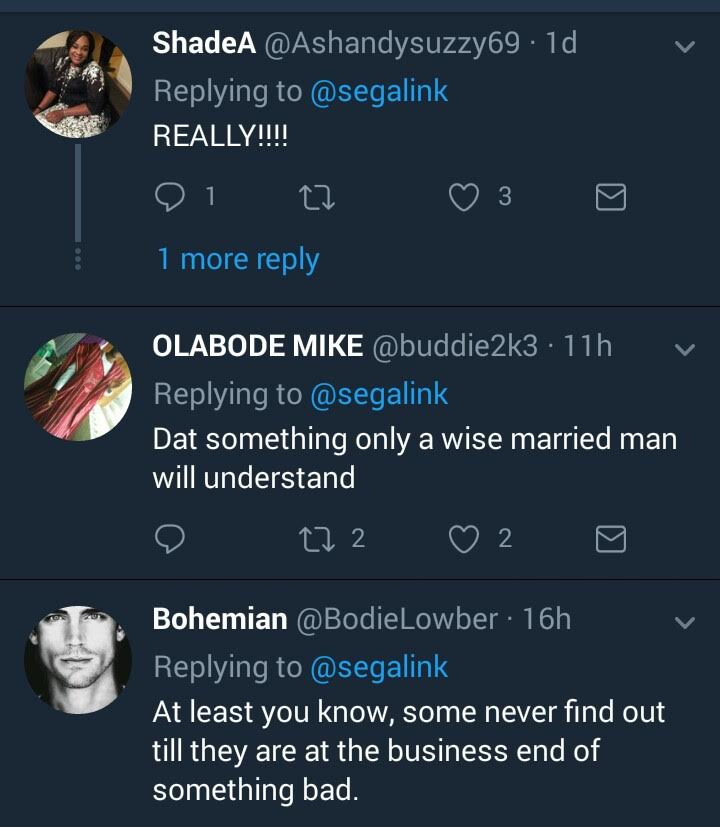Viewport: 720px width, 827px height.
Task: Retweet OLABODE MIKE's tweet
Action: (317, 540)
